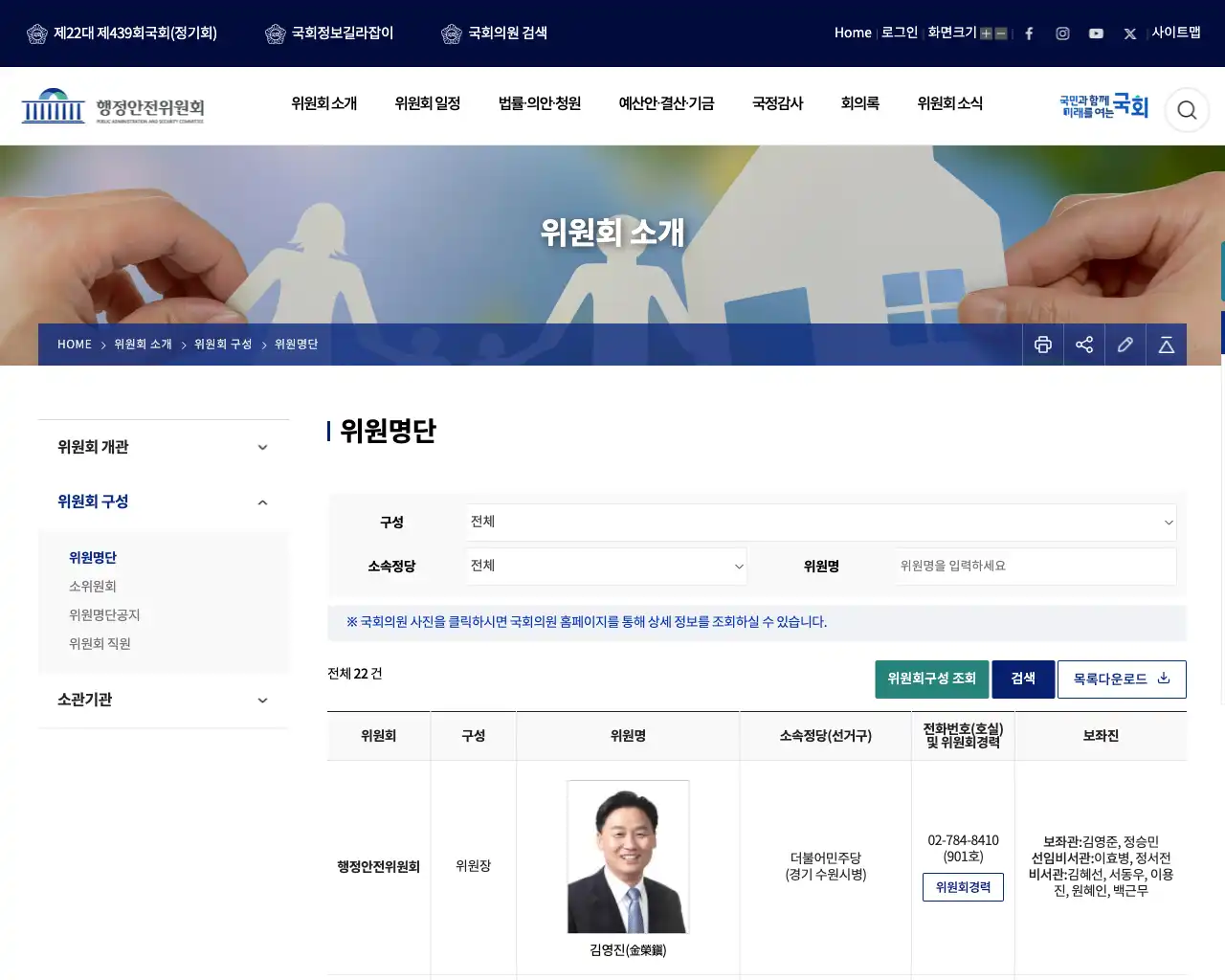Open the YouTube icon in top bar
The image size is (1225, 980).
[1096, 33]
